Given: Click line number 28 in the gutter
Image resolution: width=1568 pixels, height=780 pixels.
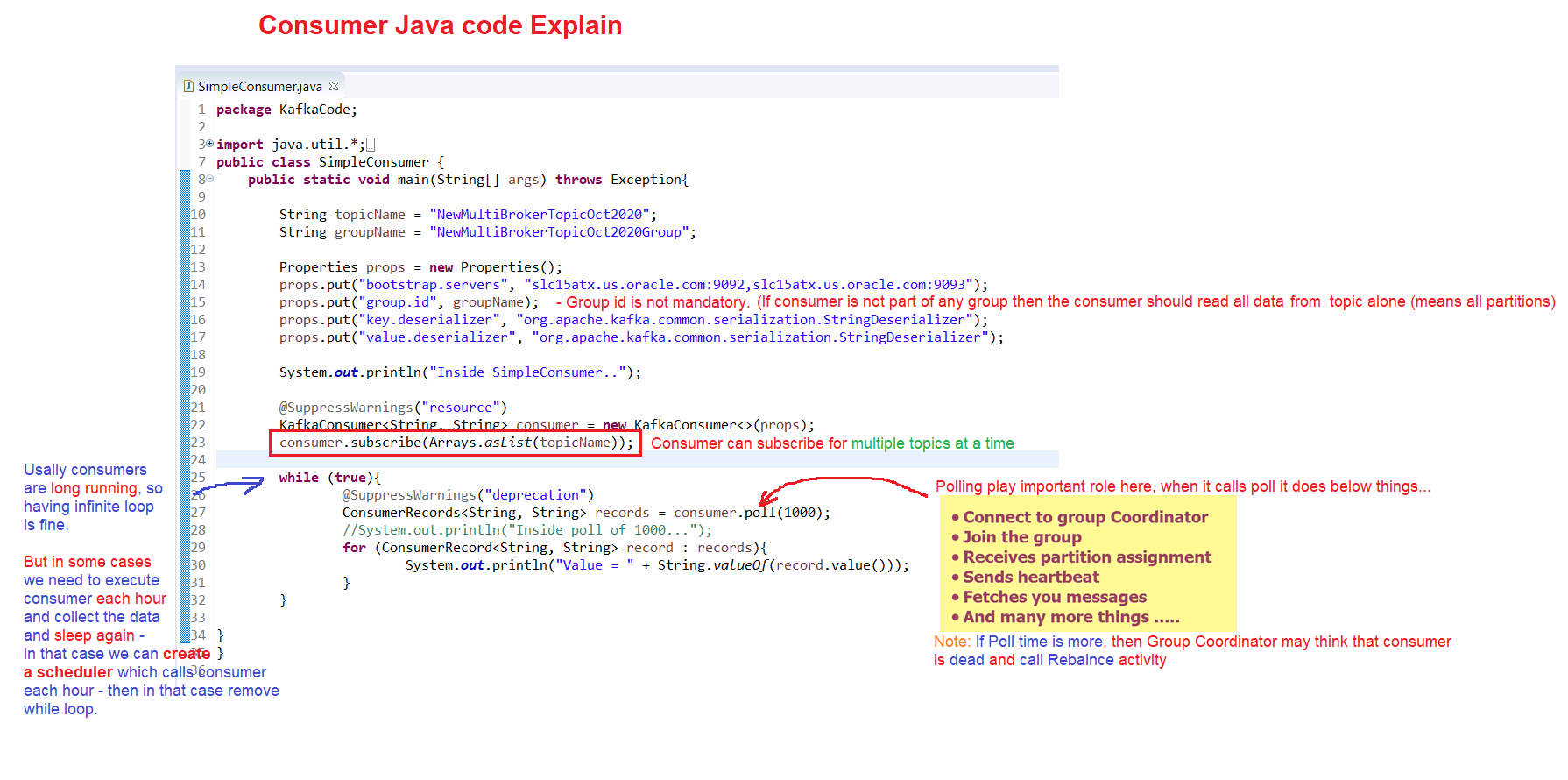Looking at the screenshot, I should tap(198, 530).
